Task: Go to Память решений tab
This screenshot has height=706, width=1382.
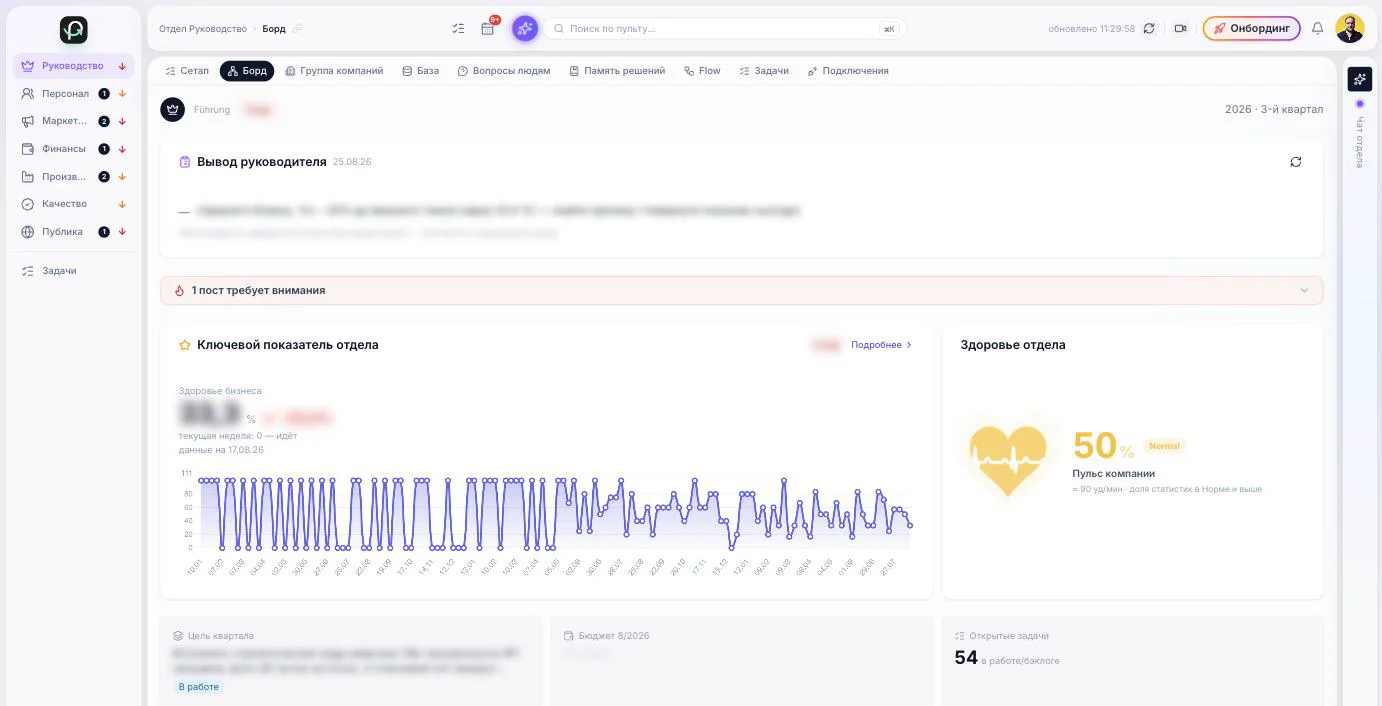Action: point(617,71)
